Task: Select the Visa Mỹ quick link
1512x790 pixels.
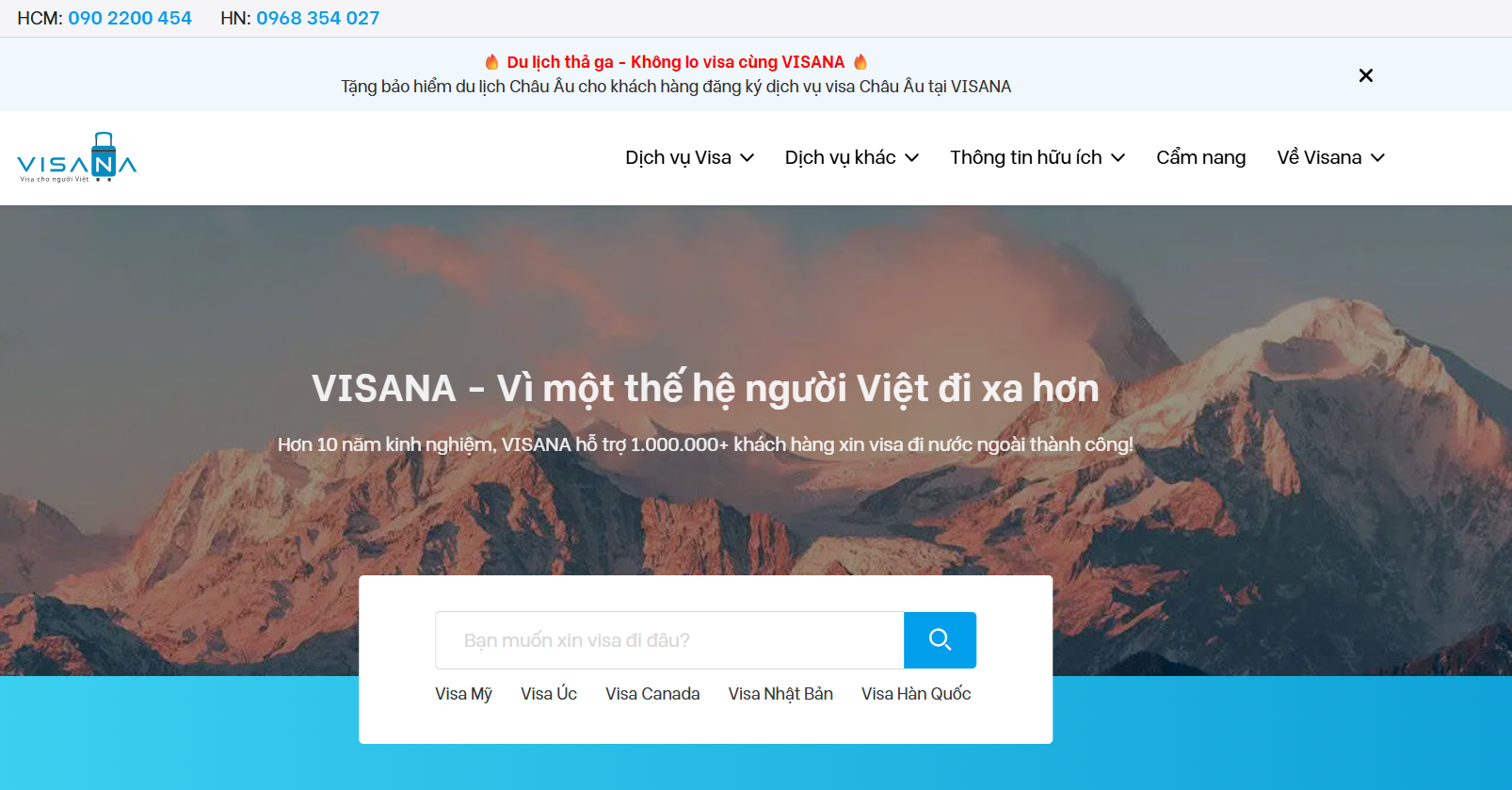Action: pos(463,694)
